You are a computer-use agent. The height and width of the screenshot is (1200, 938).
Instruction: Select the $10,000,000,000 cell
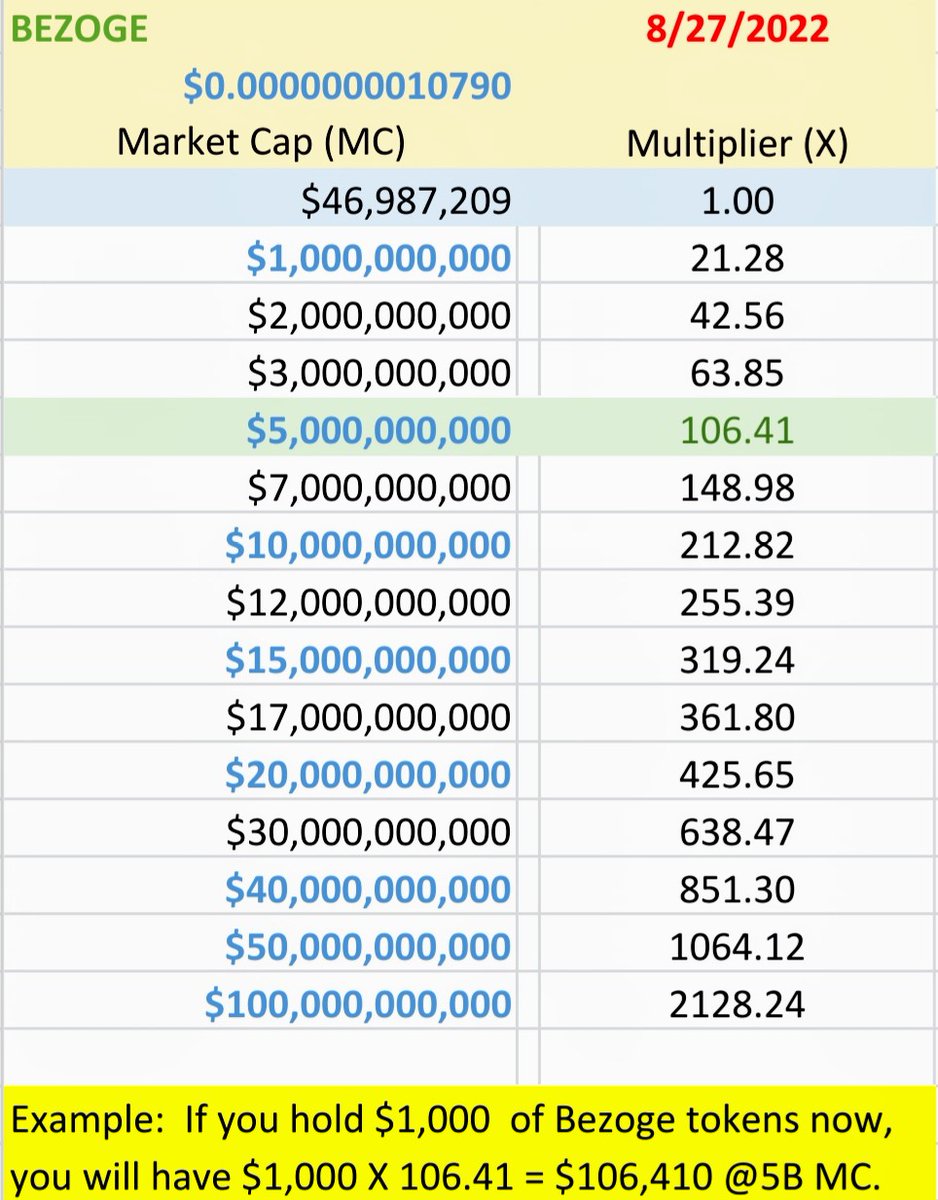[x=368, y=546]
